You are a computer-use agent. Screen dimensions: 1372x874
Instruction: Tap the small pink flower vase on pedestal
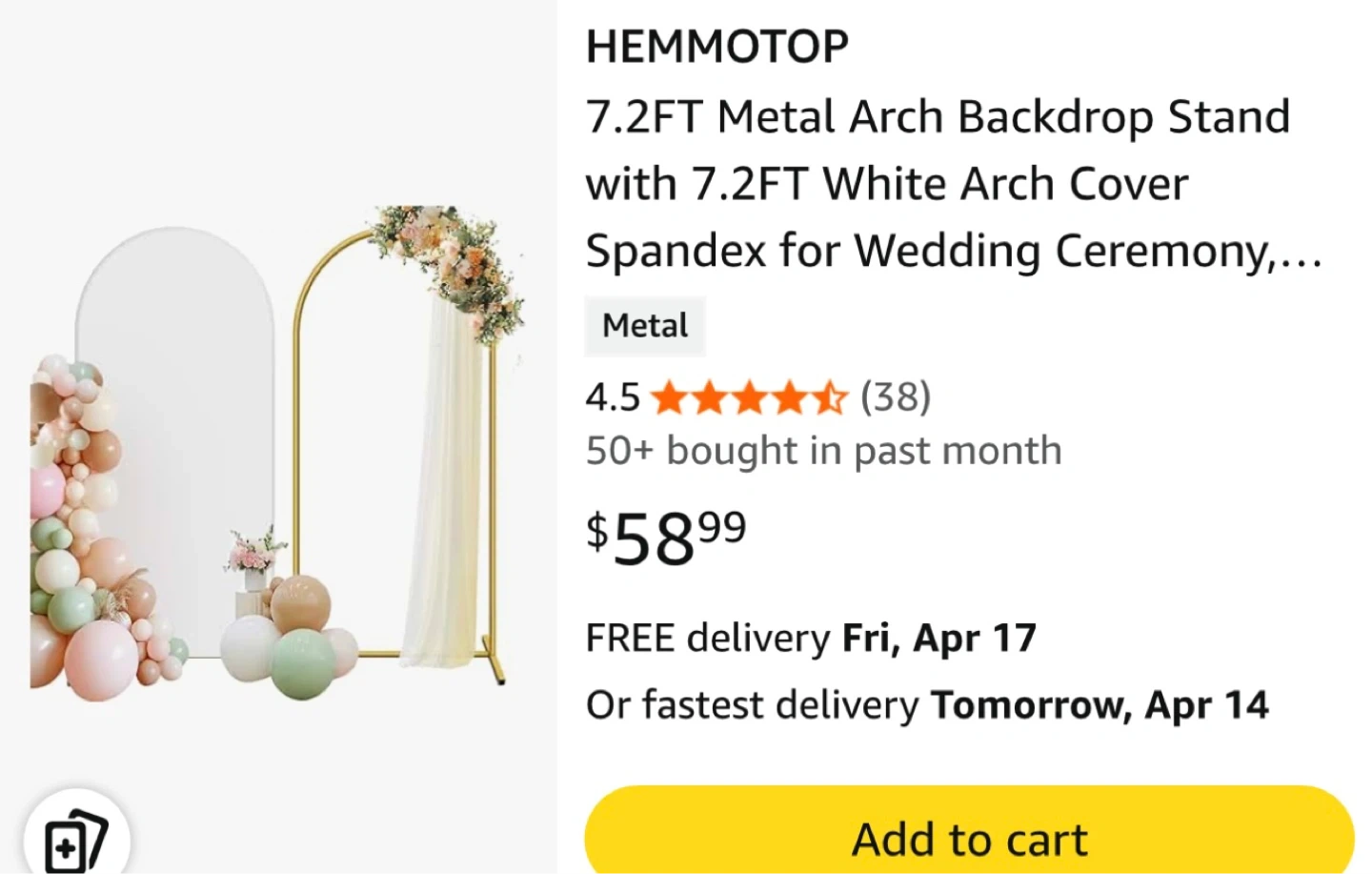click(253, 558)
